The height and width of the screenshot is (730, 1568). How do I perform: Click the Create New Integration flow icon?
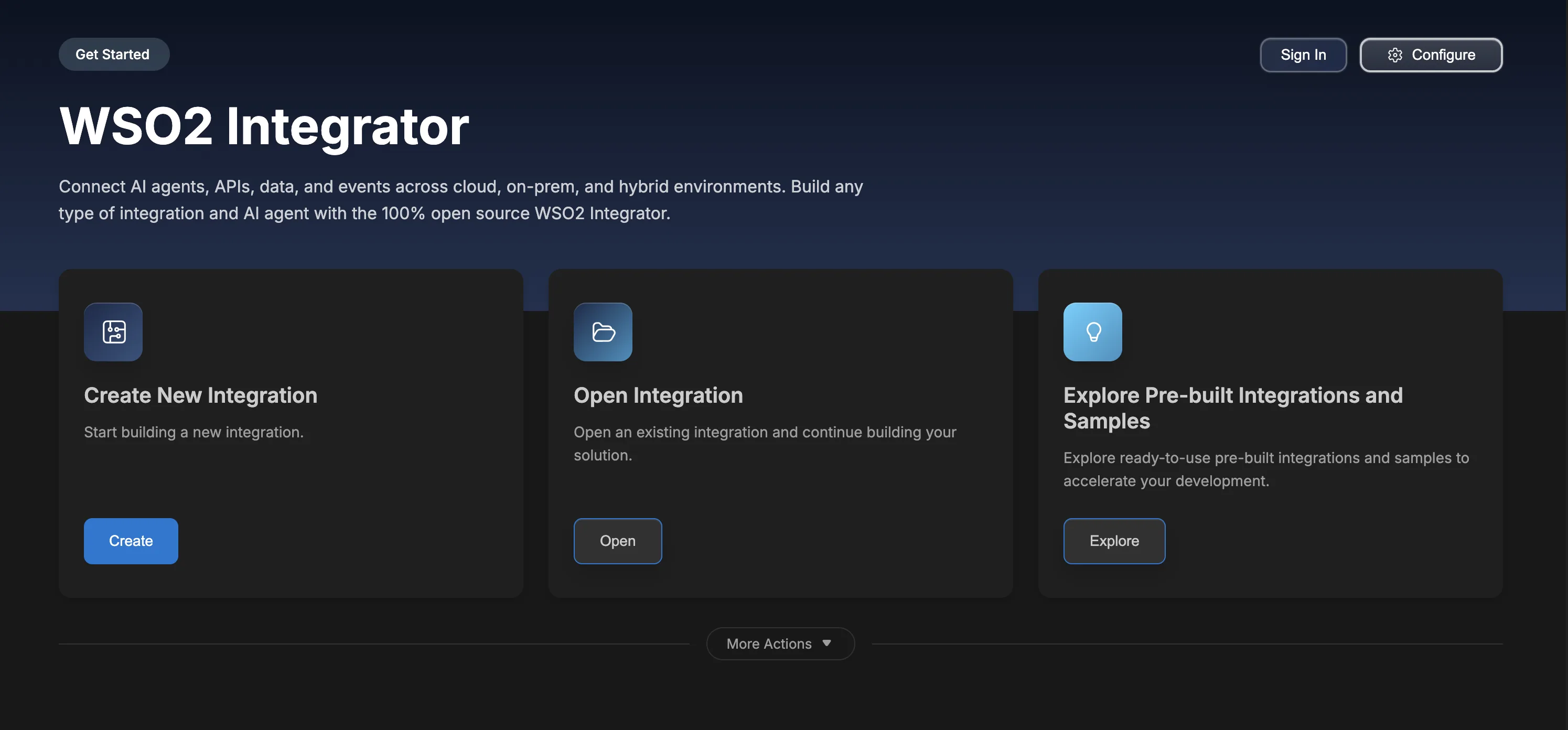pos(113,332)
